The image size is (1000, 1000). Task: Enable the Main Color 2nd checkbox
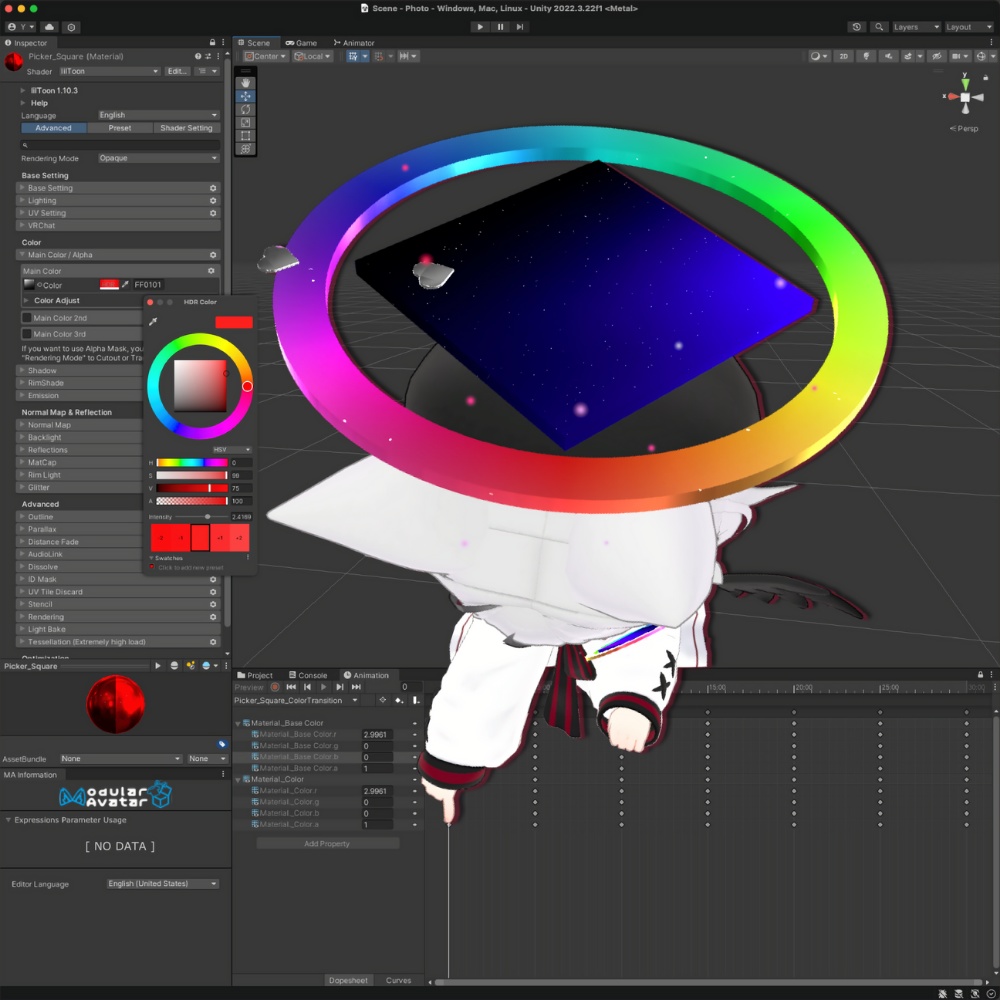(27, 318)
